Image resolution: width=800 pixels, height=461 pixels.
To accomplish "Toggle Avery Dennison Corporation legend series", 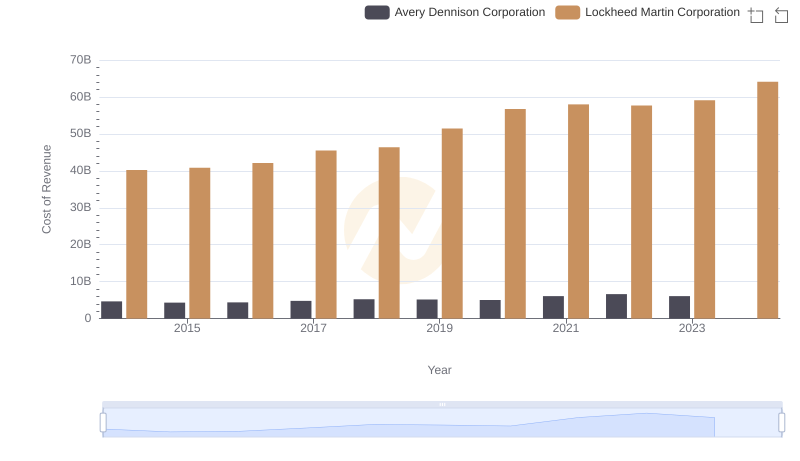I will point(455,12).
